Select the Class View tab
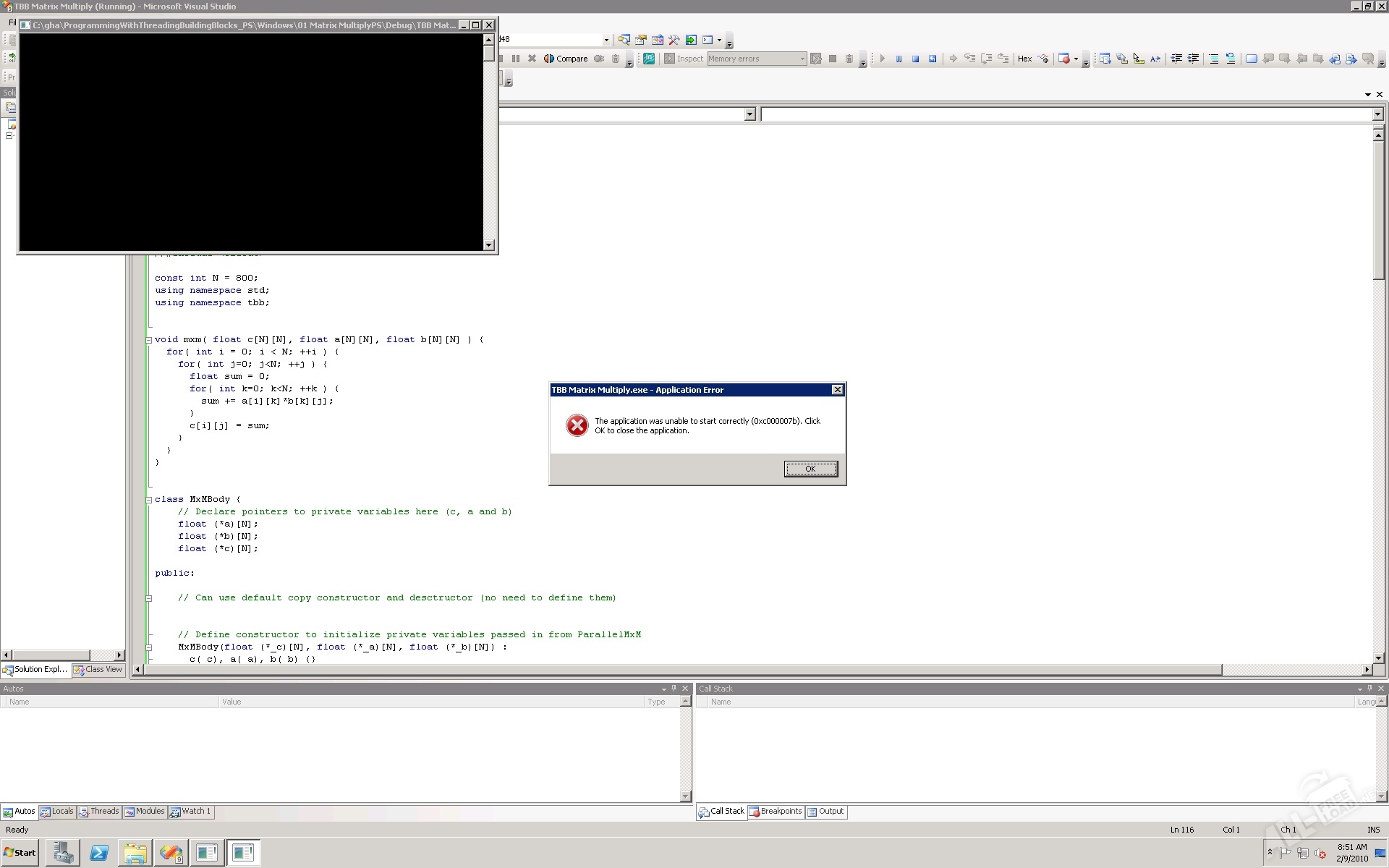The width and height of the screenshot is (1389, 868). tap(98, 670)
